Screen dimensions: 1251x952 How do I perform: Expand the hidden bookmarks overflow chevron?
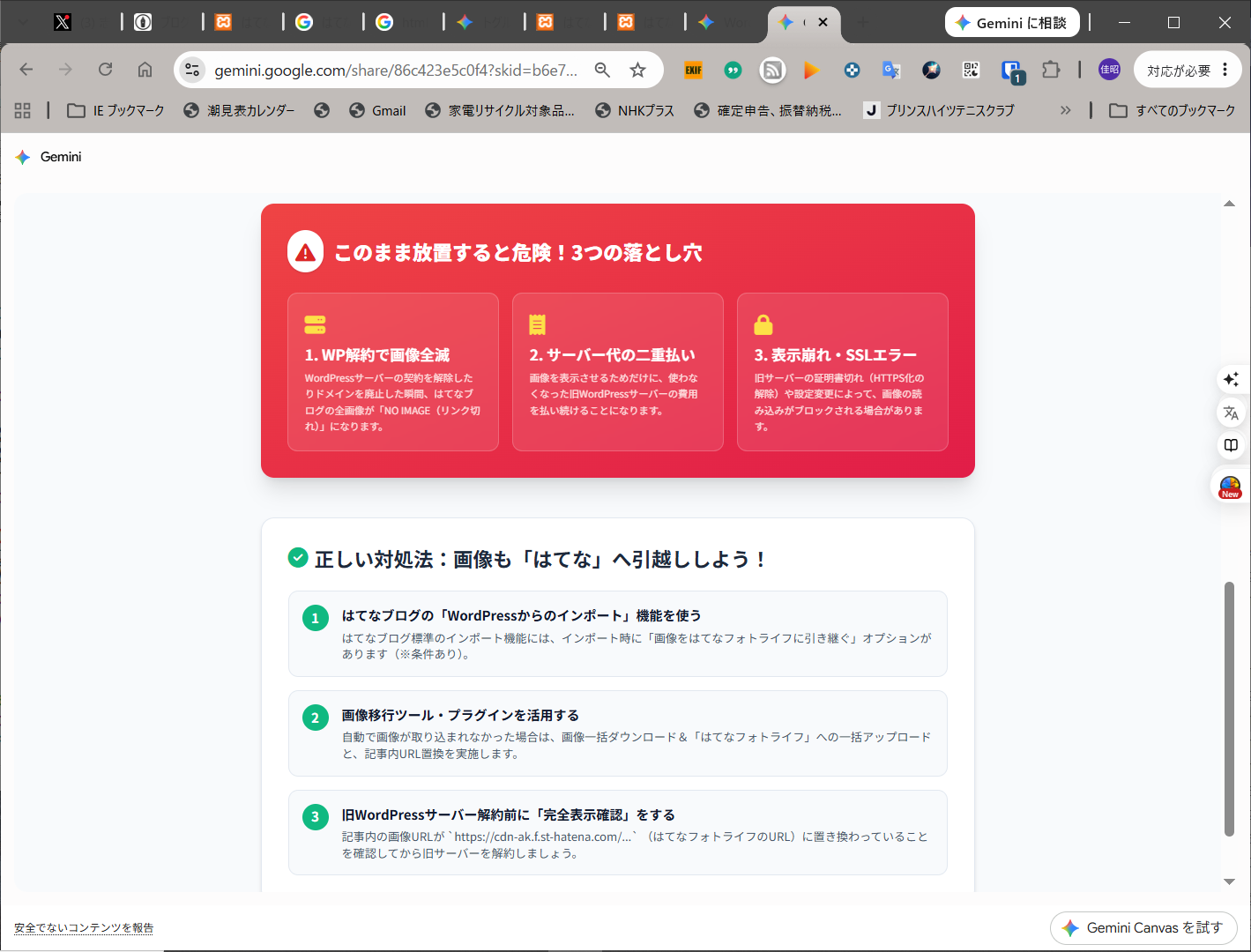1065,110
